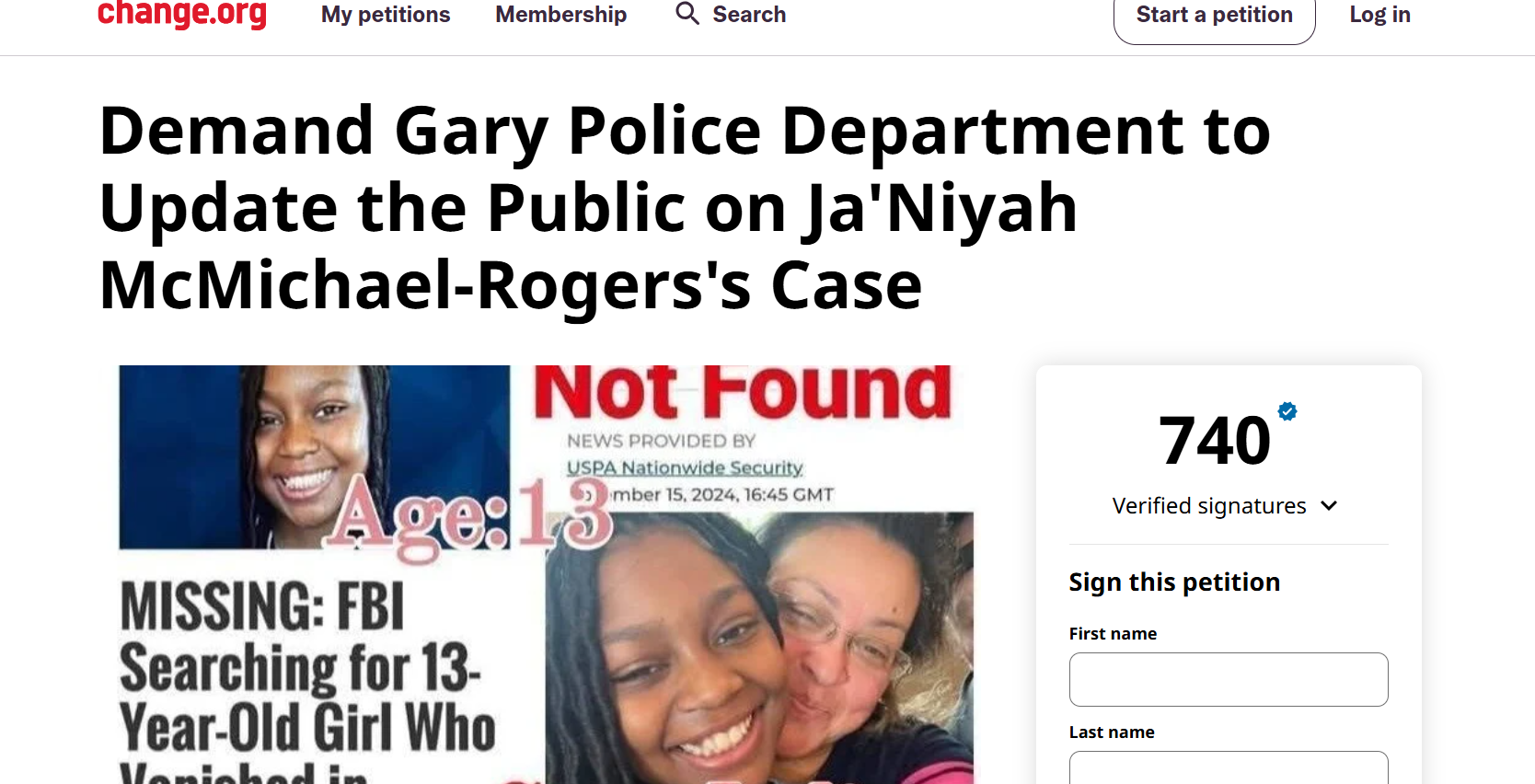Click the Verified signatures label
Viewport: 1535px width, 784px height.
click(x=1209, y=506)
